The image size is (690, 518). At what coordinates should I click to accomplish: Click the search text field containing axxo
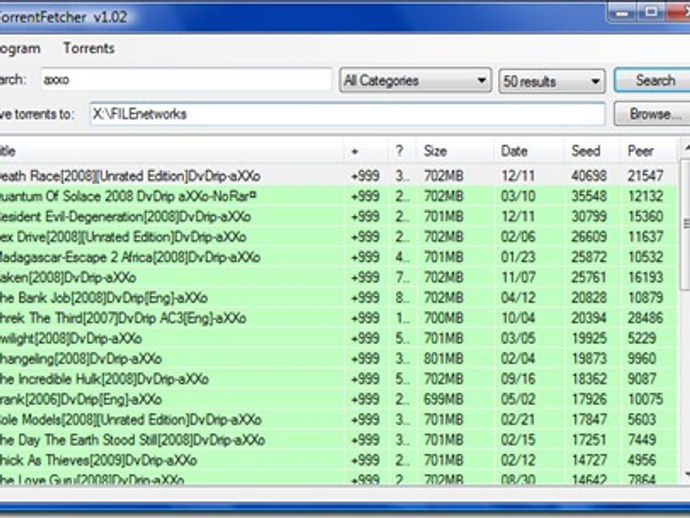coord(186,80)
